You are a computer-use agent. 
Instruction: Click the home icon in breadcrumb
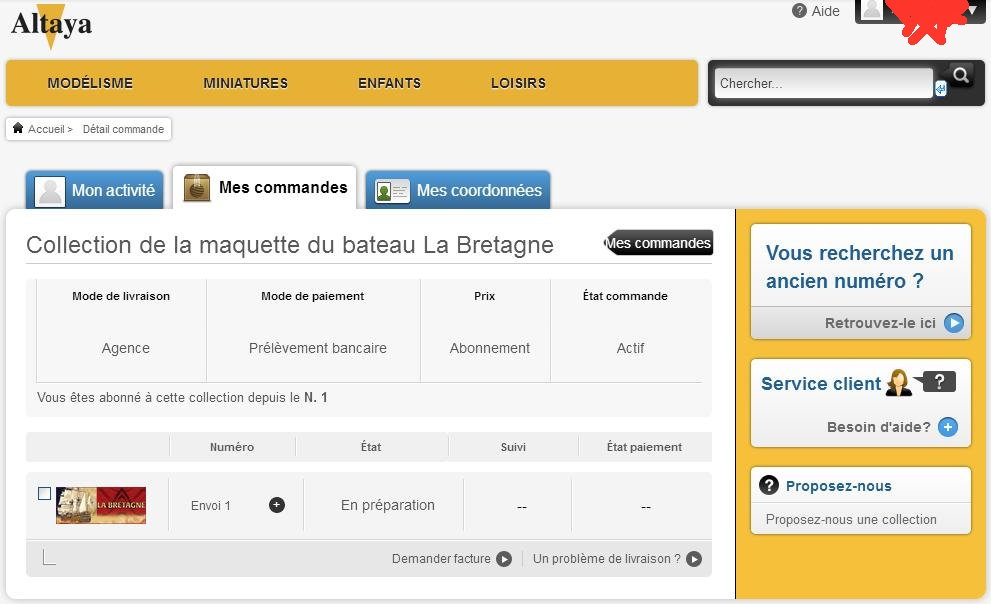[x=18, y=128]
